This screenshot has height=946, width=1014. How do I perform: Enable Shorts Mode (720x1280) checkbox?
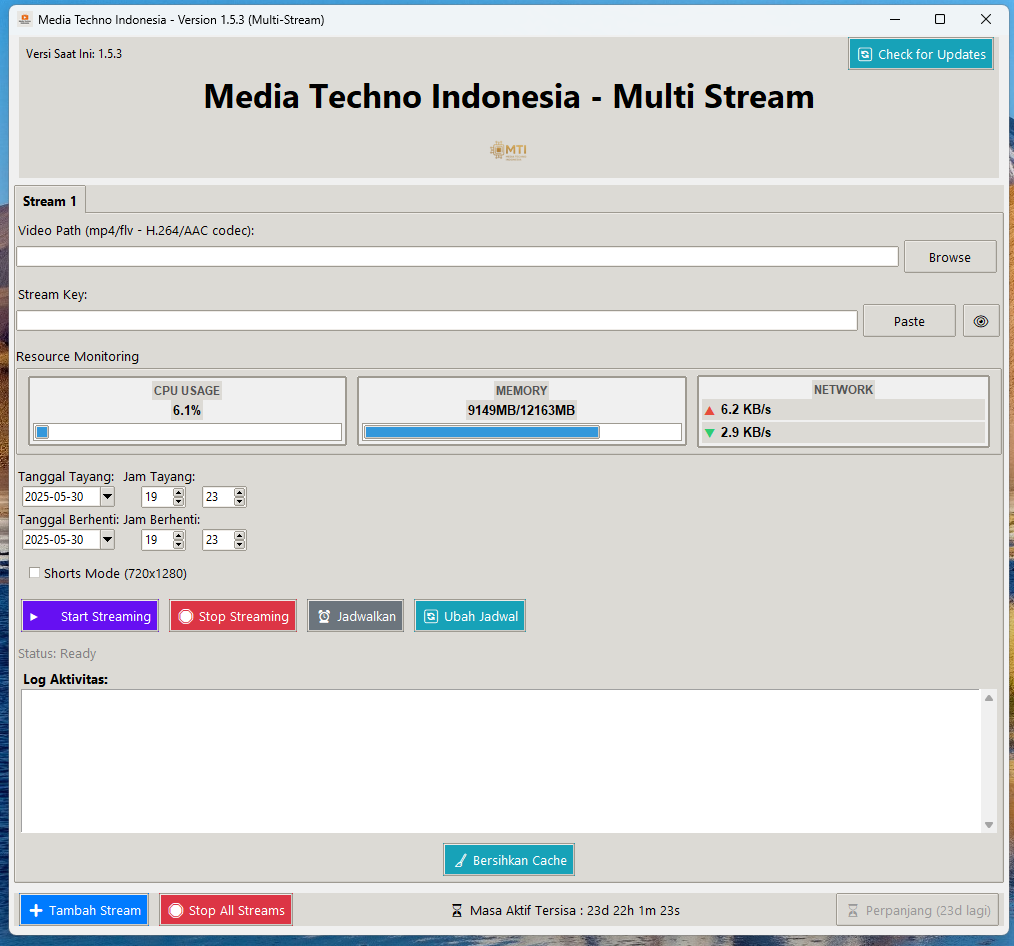click(x=34, y=573)
